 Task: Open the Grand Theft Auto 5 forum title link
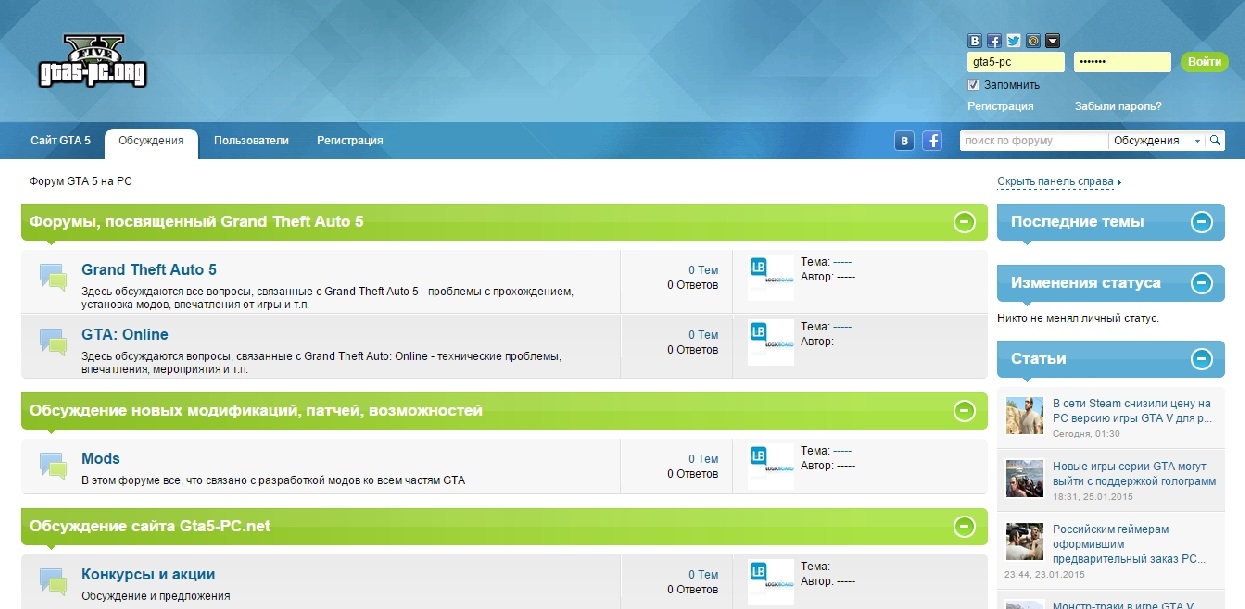(x=149, y=270)
